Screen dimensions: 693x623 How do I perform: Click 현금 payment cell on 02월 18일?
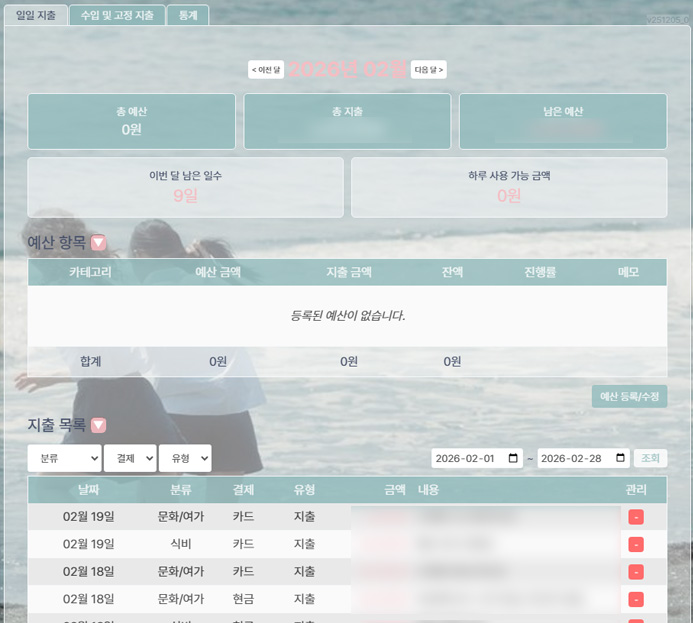click(x=244, y=599)
